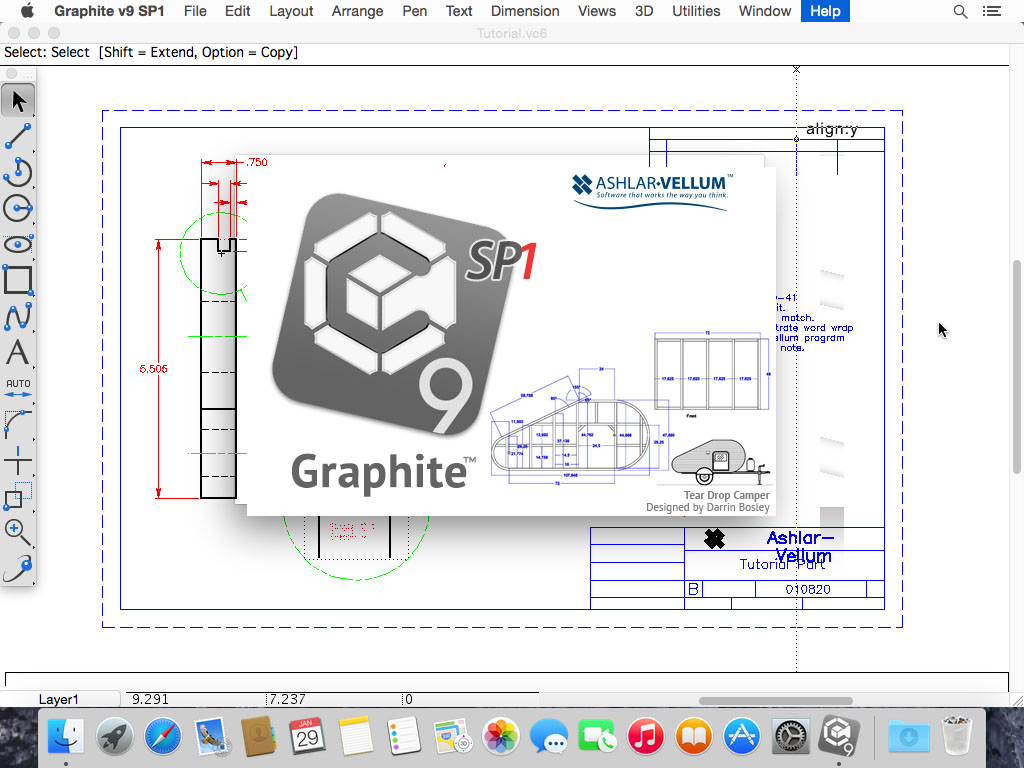The height and width of the screenshot is (768, 1024).
Task: Click the Tutorial Part title text
Action: tap(782, 564)
